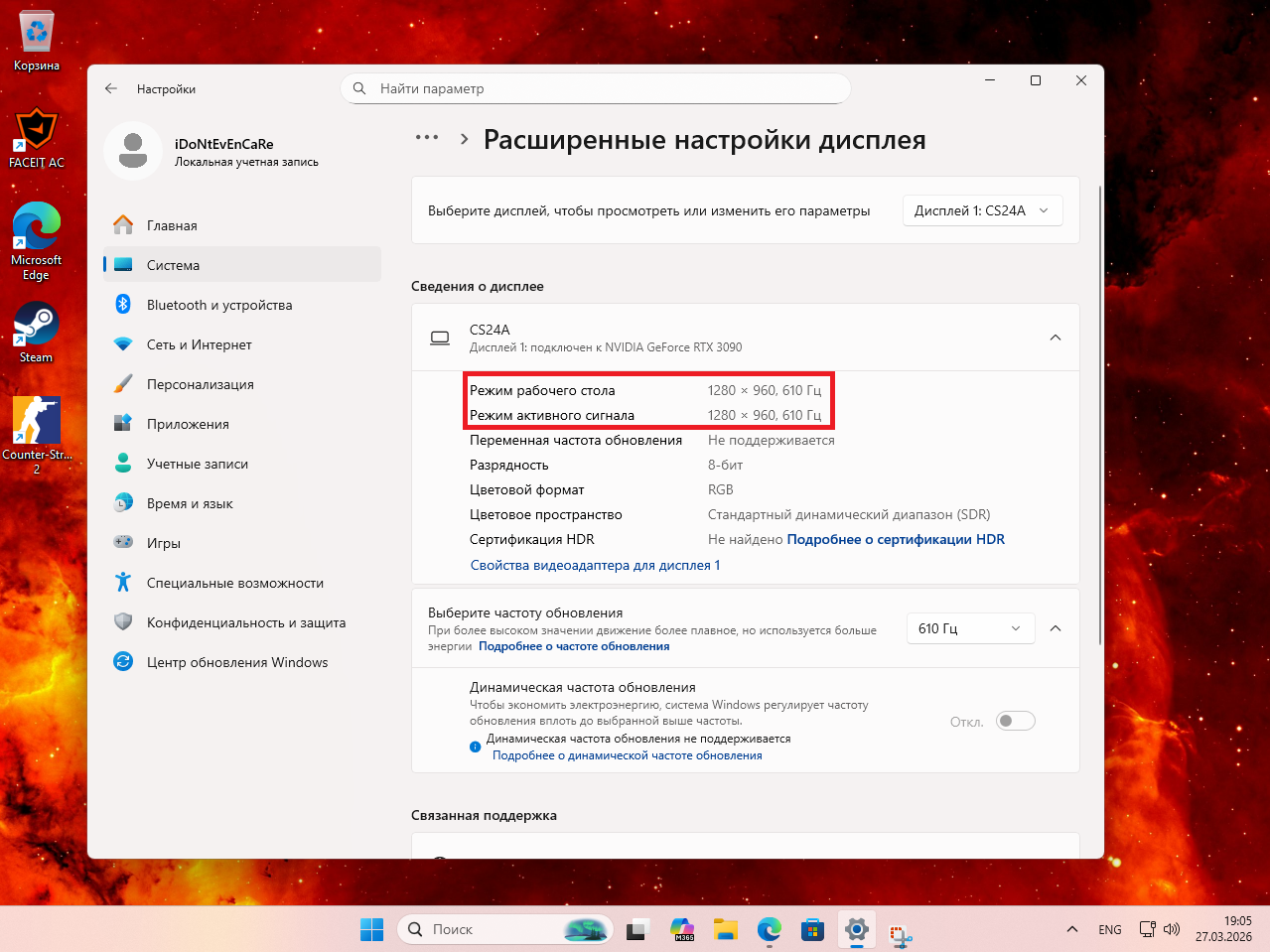Select Главная in the sidebar
1270x952 pixels.
(242, 225)
